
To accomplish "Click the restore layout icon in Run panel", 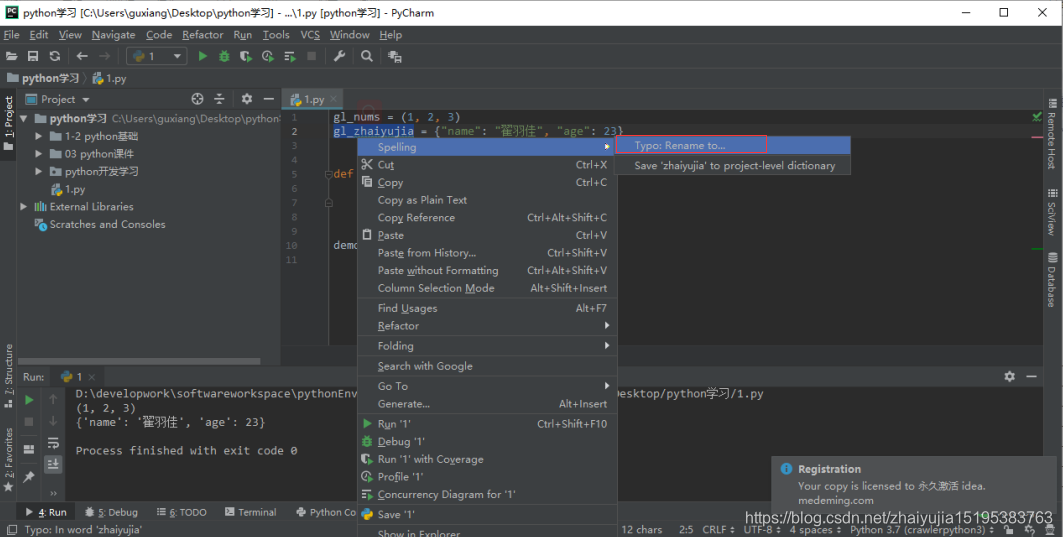I will (29, 449).
